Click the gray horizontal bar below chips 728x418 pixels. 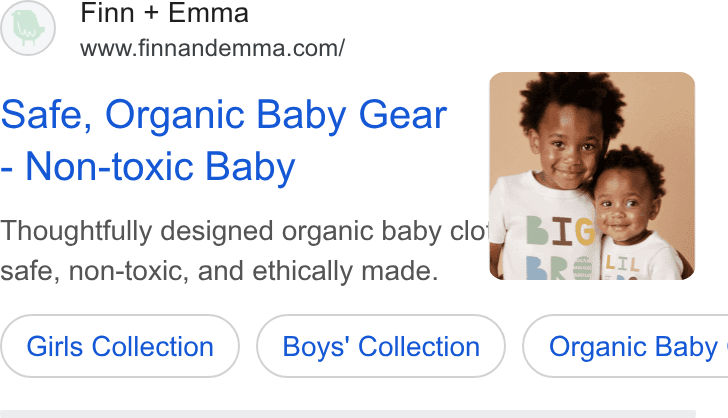(x=348, y=414)
